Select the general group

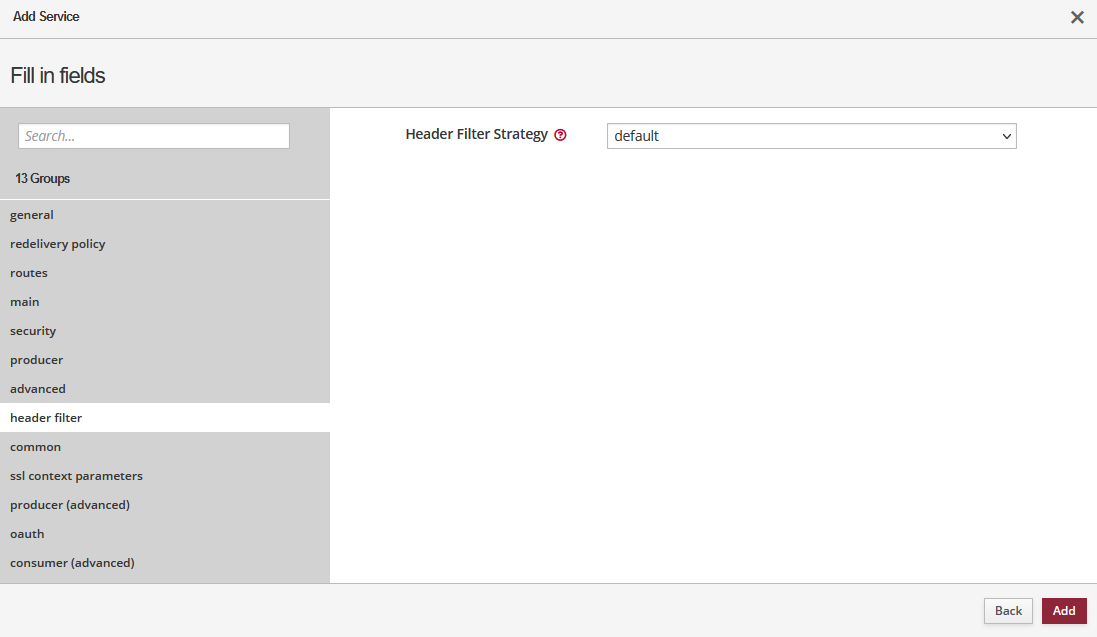pyautogui.click(x=31, y=214)
